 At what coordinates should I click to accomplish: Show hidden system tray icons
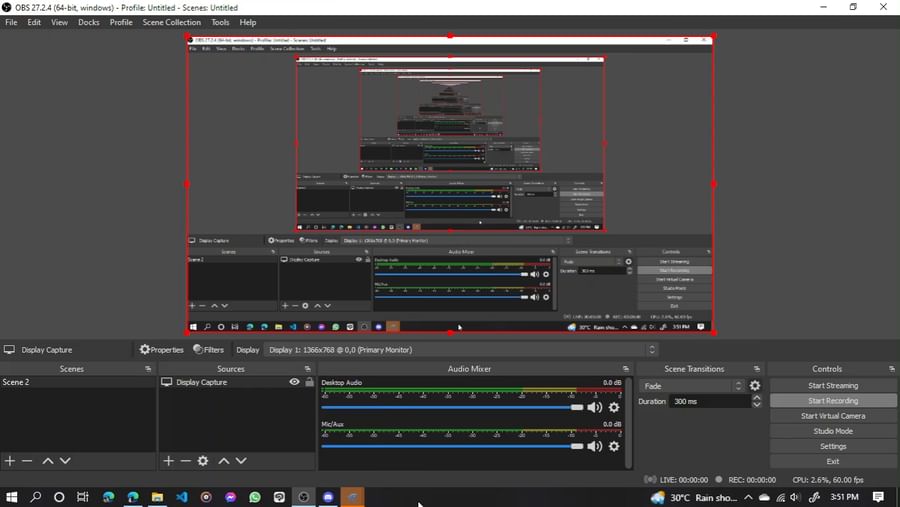748,497
